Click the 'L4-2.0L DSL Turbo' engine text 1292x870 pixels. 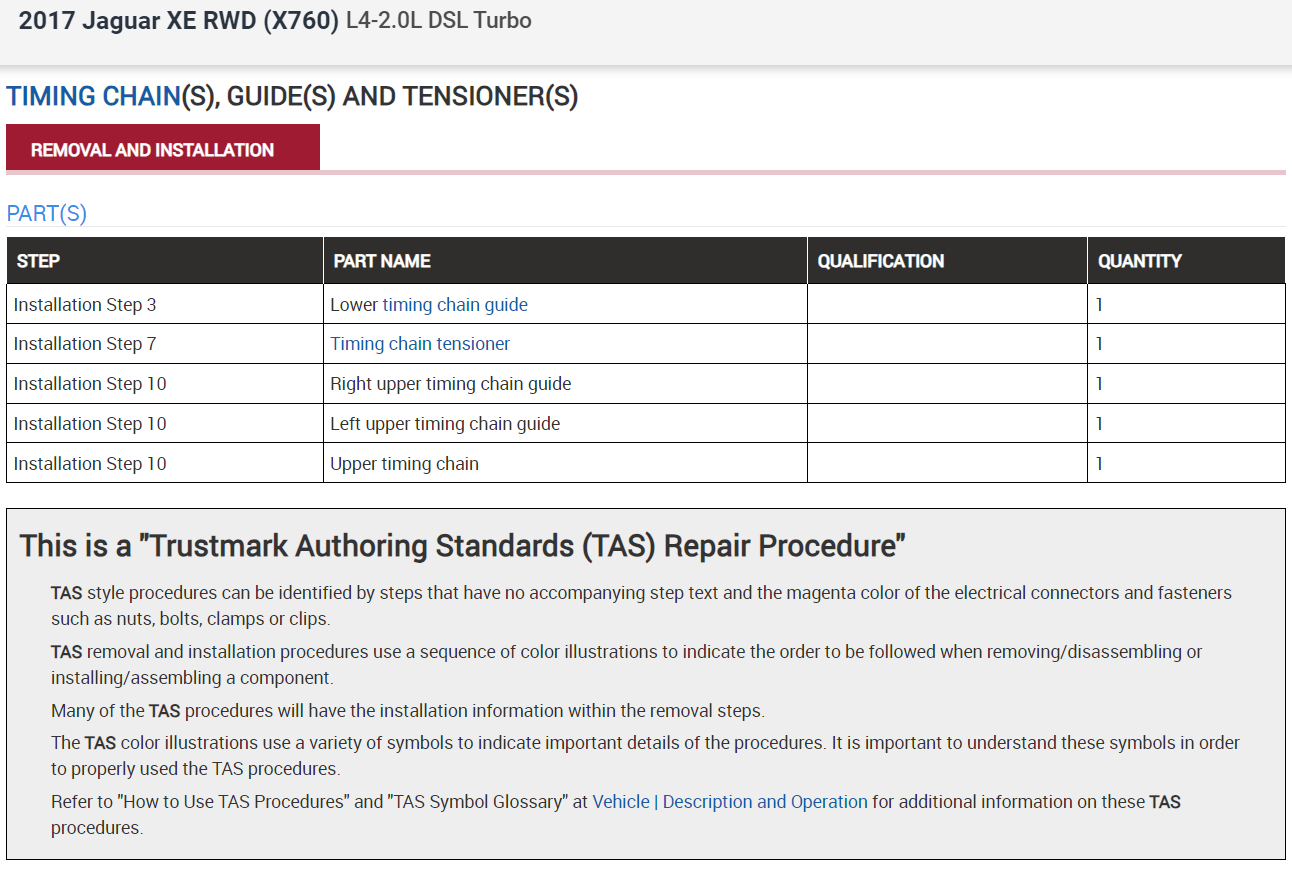438,21
